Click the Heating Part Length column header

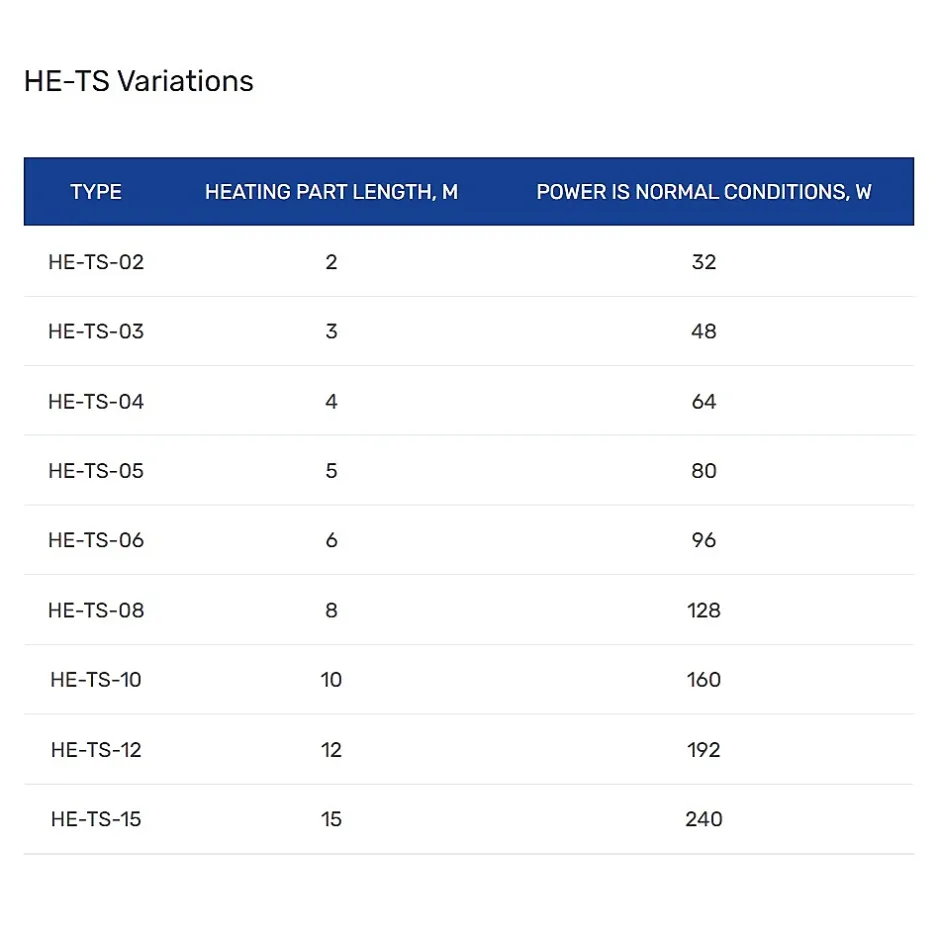click(x=331, y=192)
